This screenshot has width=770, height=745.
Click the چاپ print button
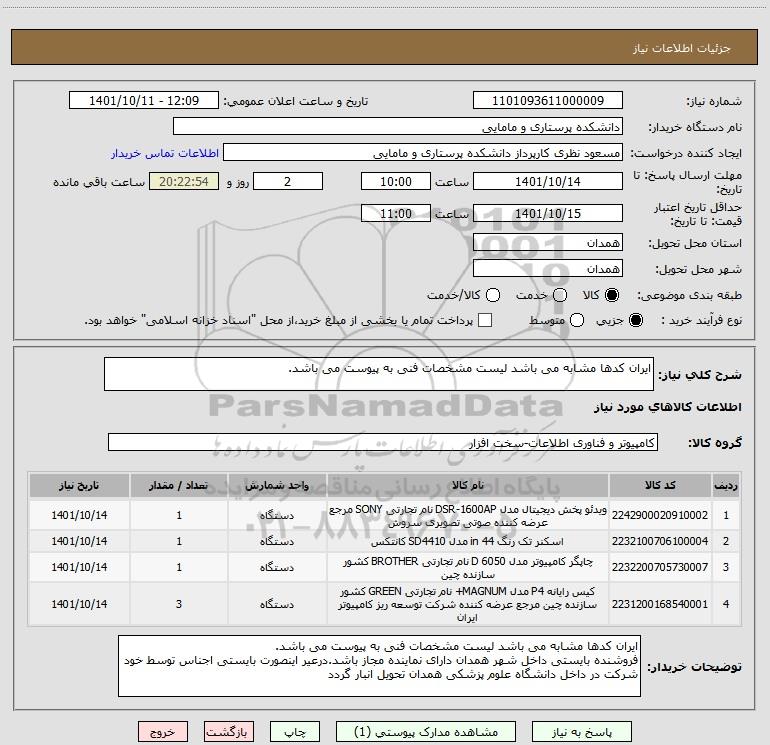(x=295, y=732)
